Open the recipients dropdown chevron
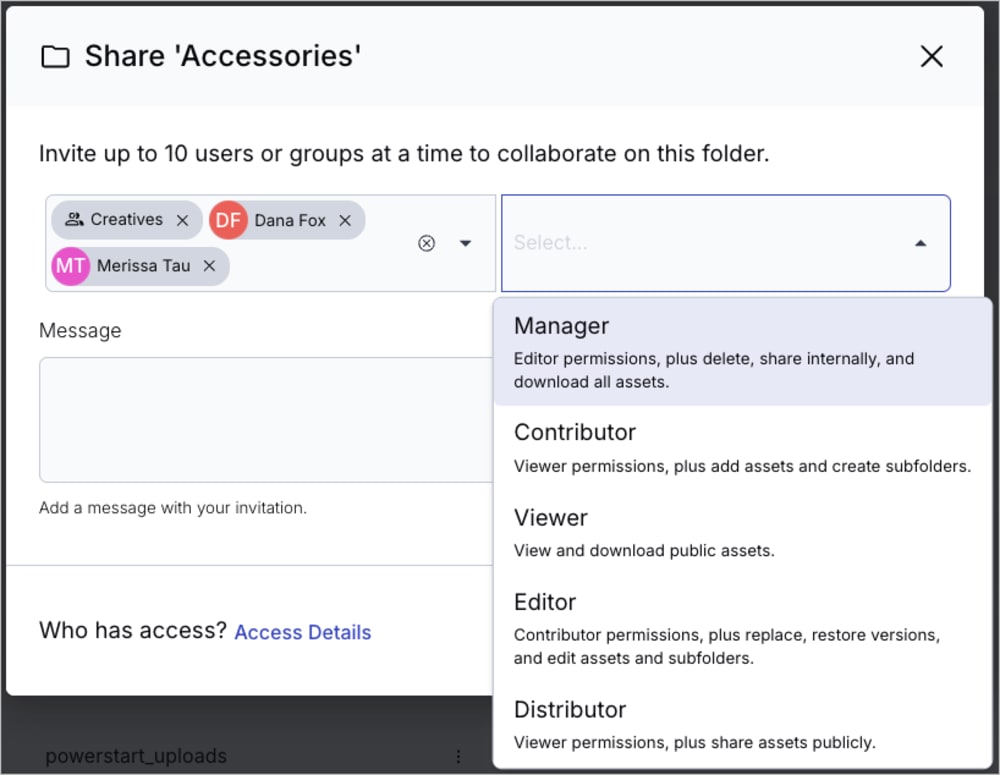Viewport: 1000px width, 775px height. coord(466,243)
